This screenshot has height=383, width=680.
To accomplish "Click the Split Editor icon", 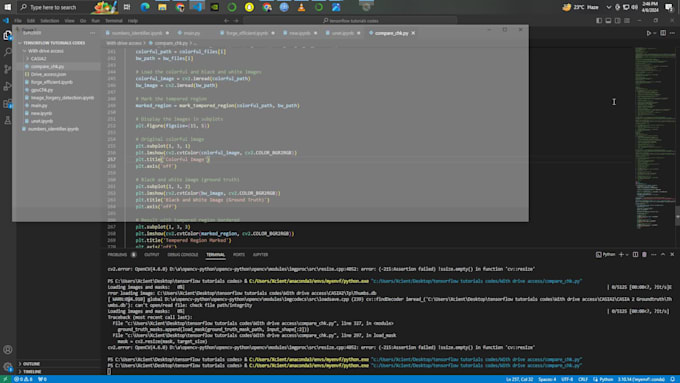I will pos(663,33).
